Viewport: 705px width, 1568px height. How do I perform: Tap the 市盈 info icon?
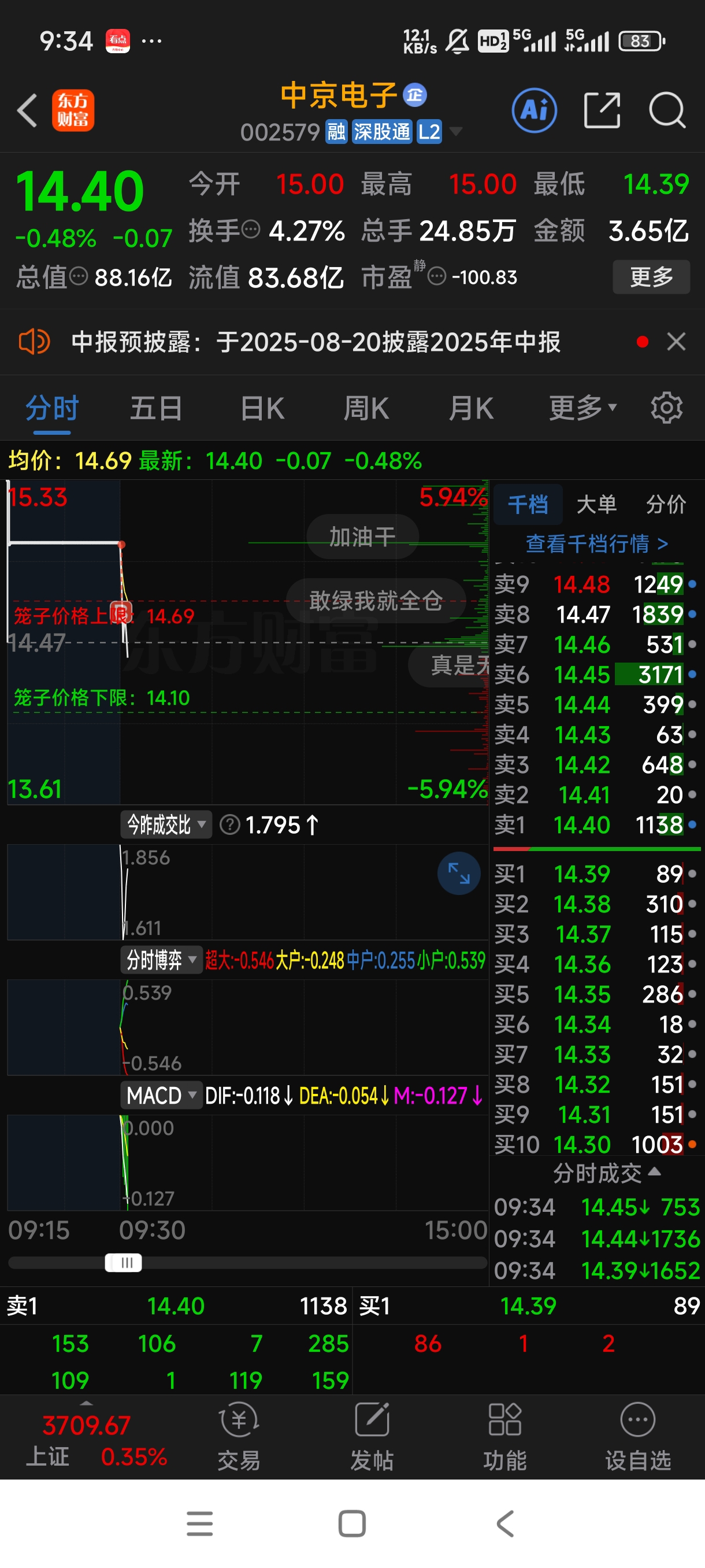(437, 277)
